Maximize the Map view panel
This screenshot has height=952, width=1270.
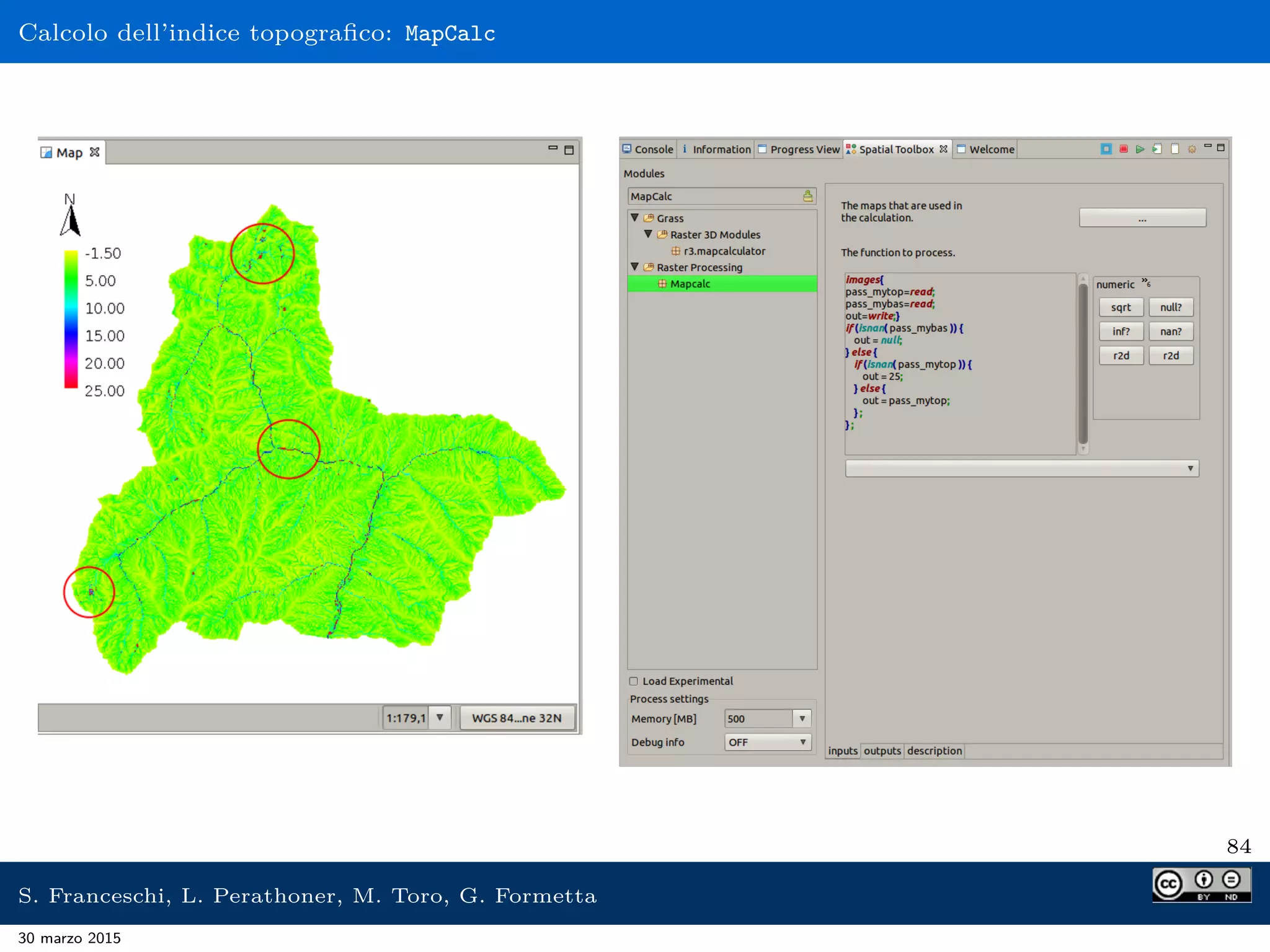(x=569, y=149)
